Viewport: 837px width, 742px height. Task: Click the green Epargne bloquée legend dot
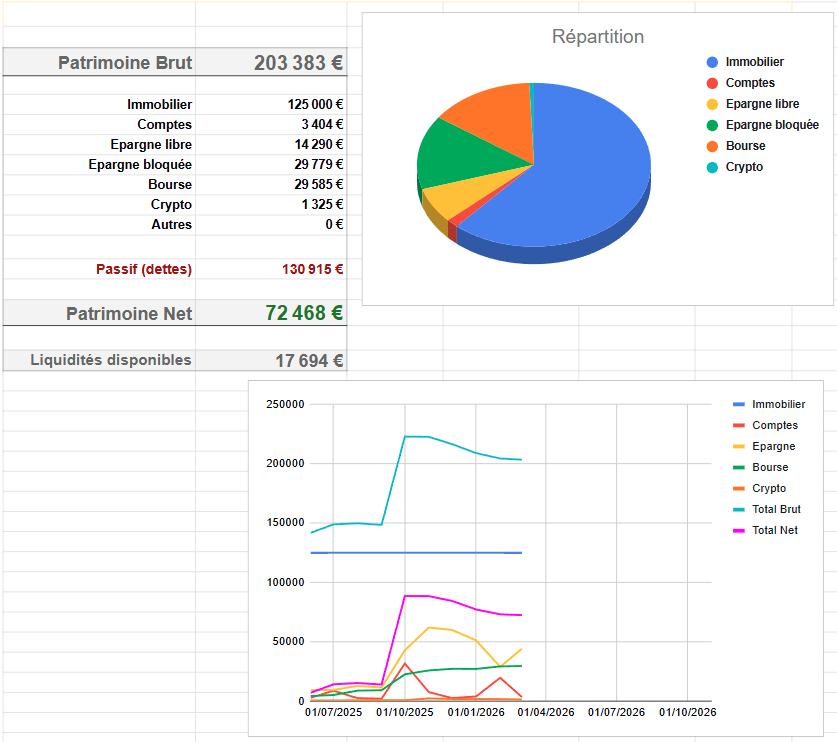[712, 125]
